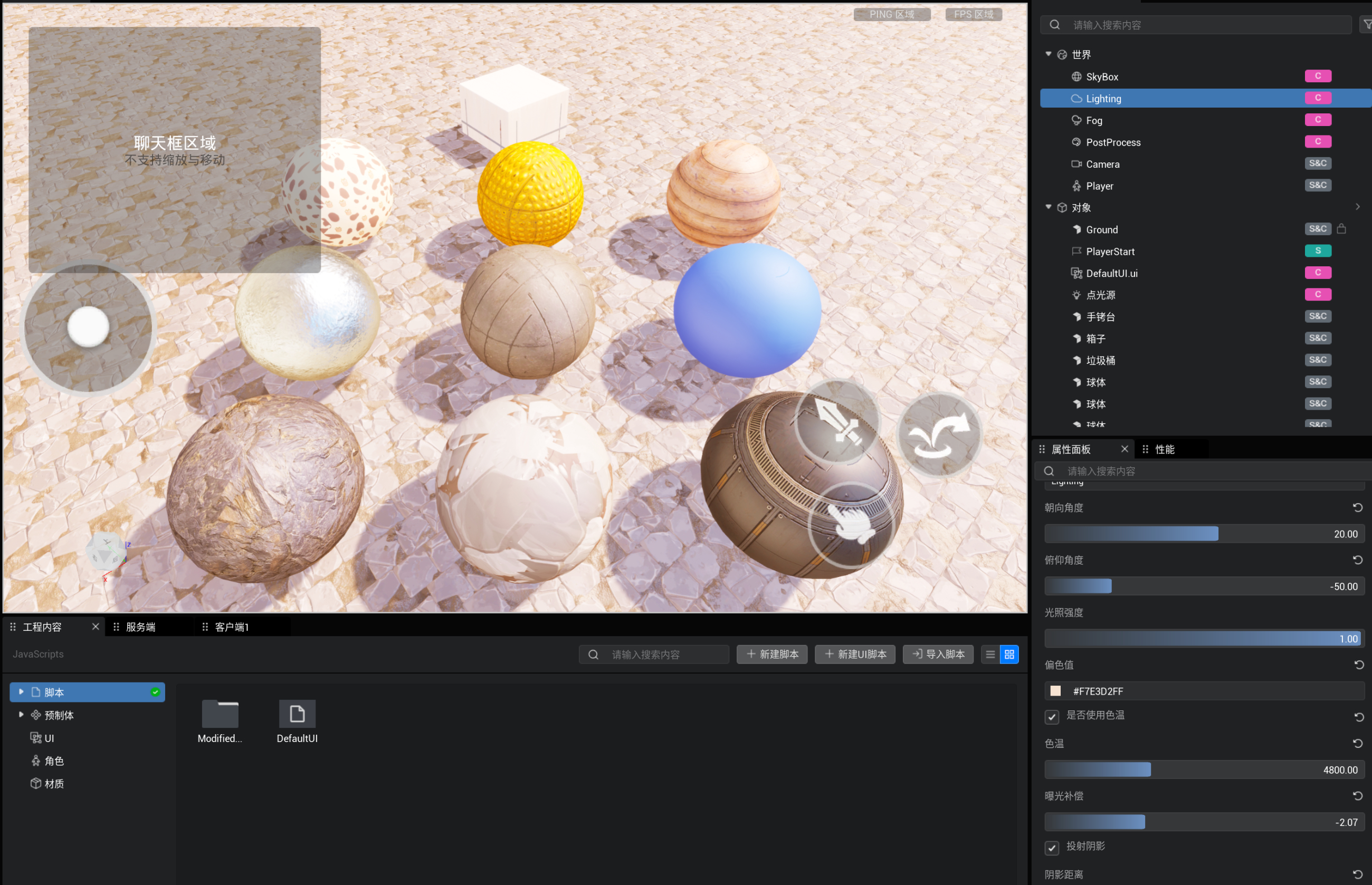Expand the 世界 tree node
The image size is (1372, 885).
tap(1048, 54)
